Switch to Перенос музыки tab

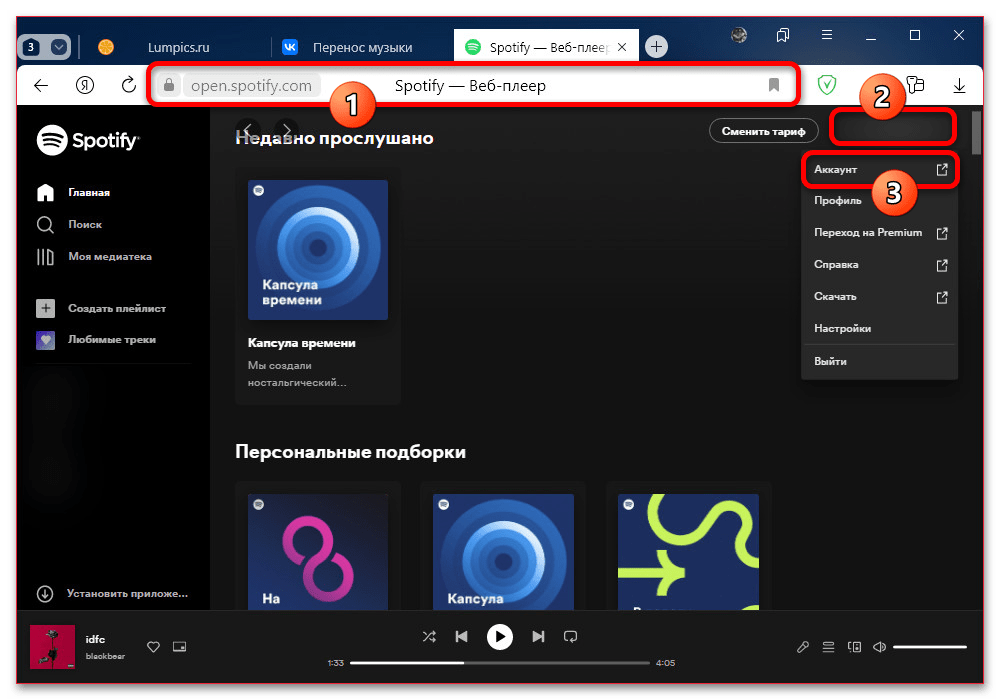(362, 48)
